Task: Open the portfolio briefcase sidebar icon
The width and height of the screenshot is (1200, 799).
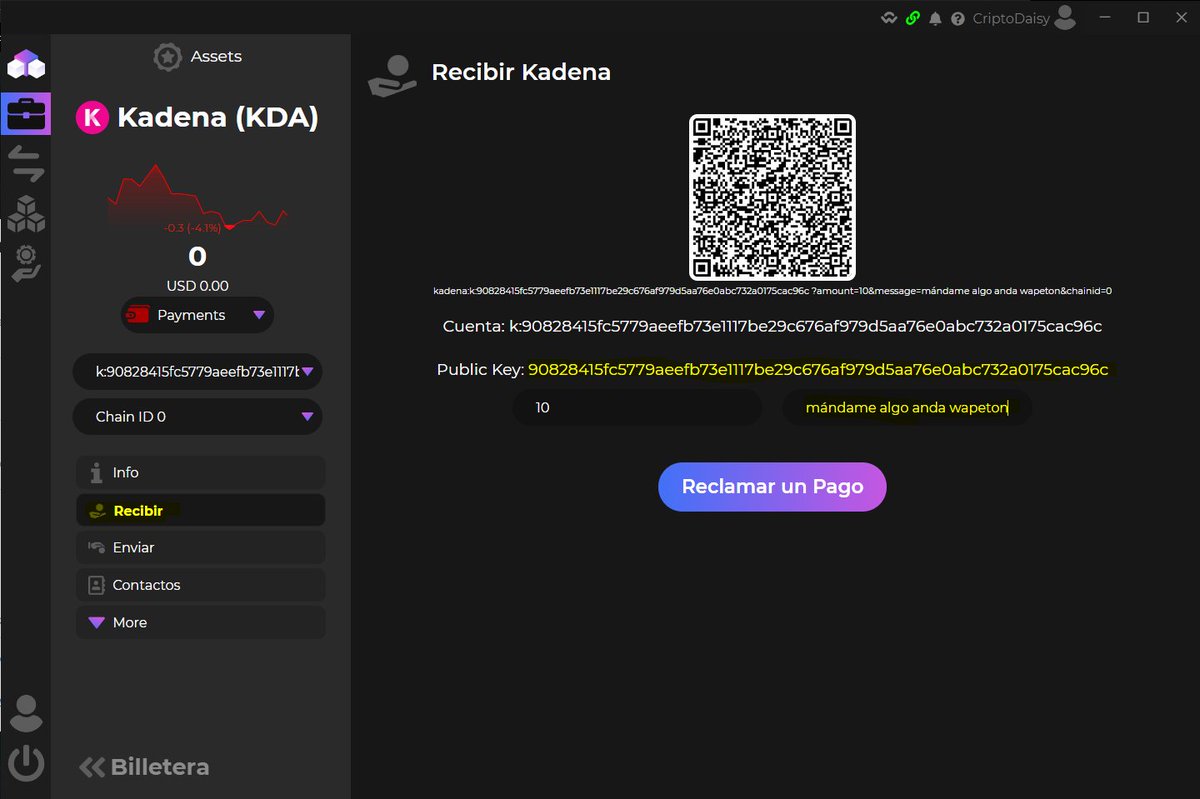Action: tap(26, 114)
